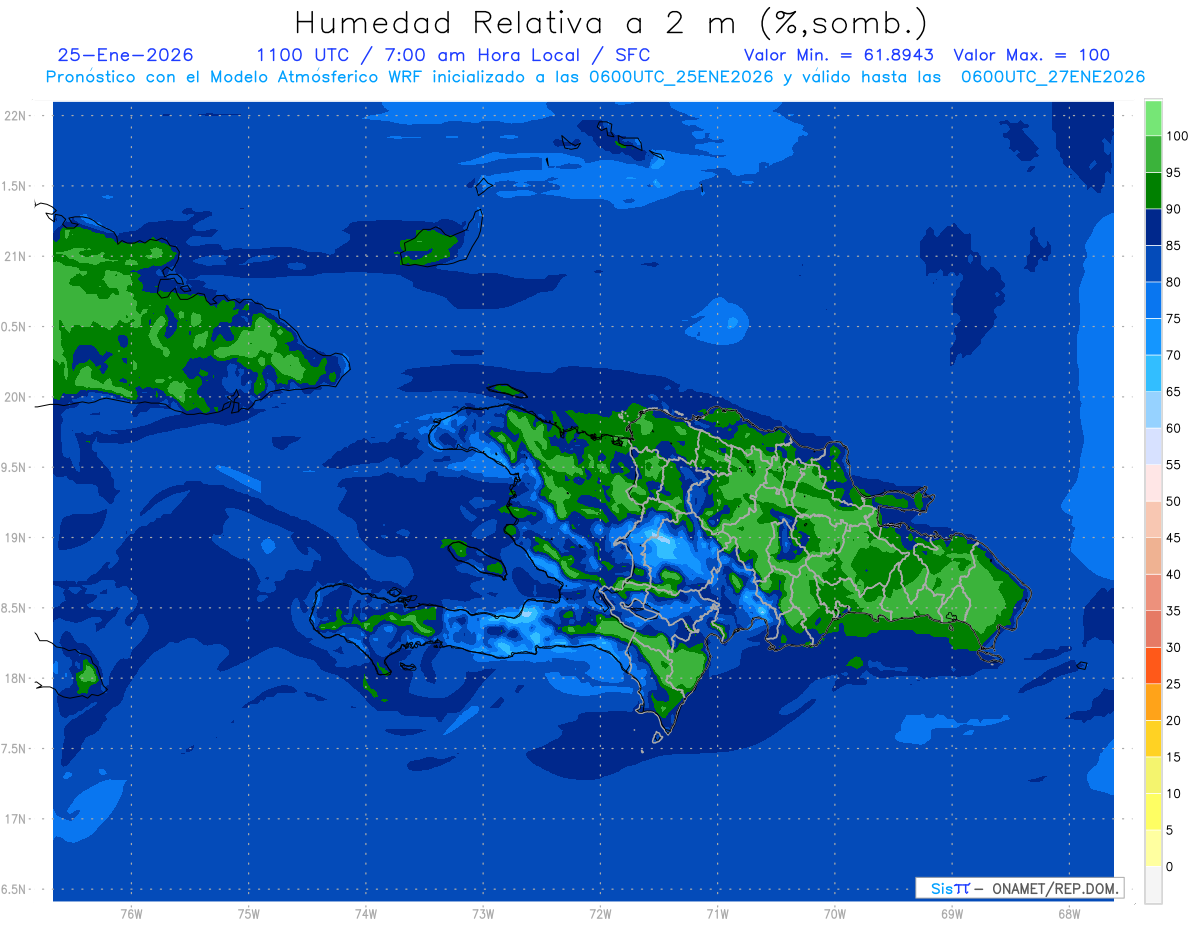
Task: Click the '17N' latitude label
Action: click(x=16, y=819)
